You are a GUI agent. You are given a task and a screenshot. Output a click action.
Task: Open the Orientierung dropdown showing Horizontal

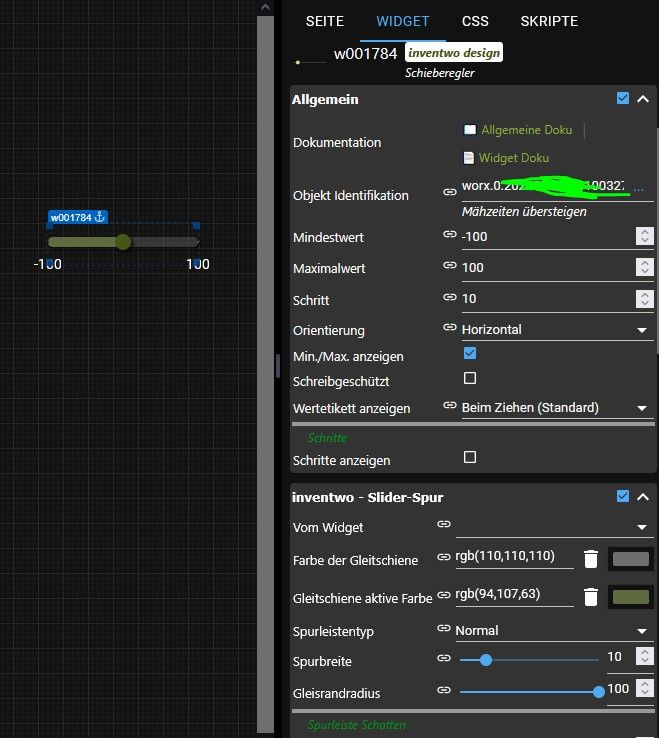(557, 329)
